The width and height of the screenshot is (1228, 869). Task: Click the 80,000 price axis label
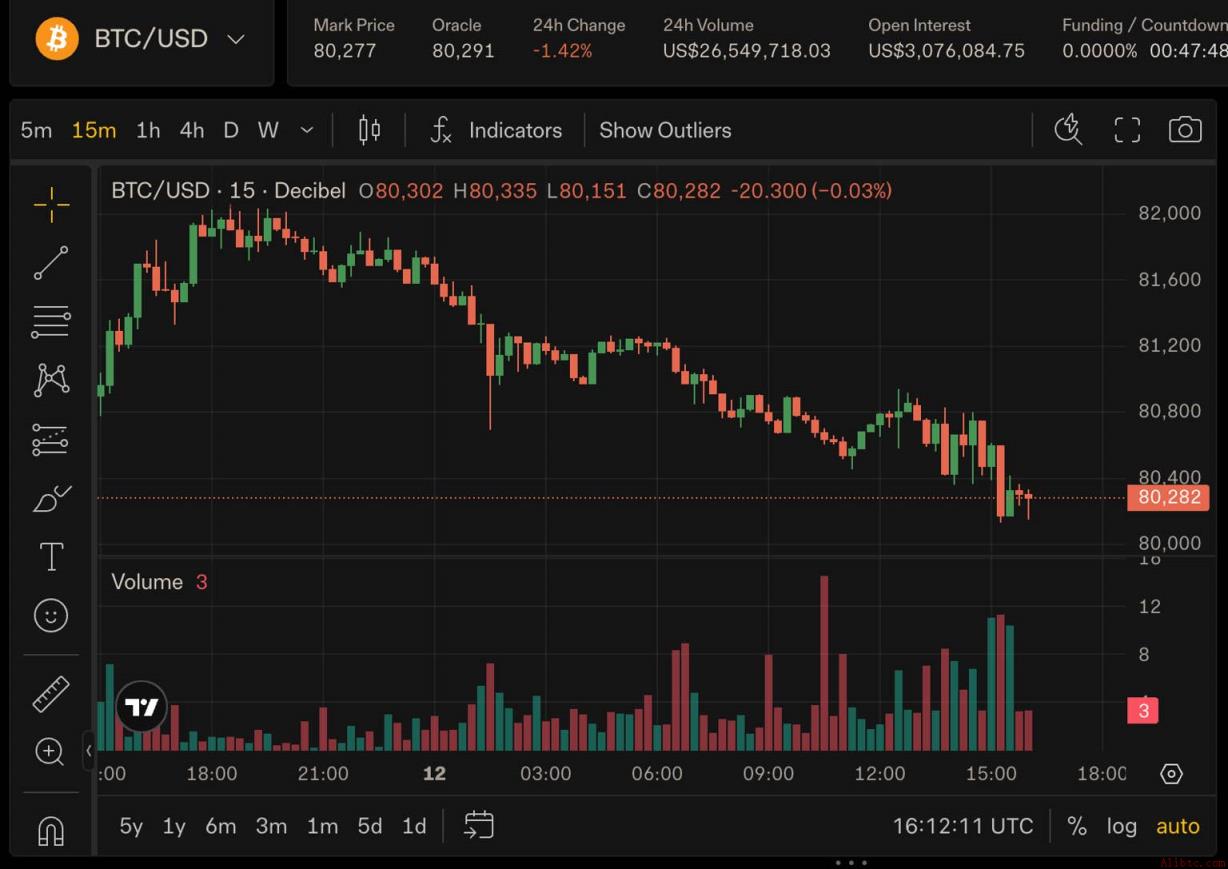(1170, 543)
